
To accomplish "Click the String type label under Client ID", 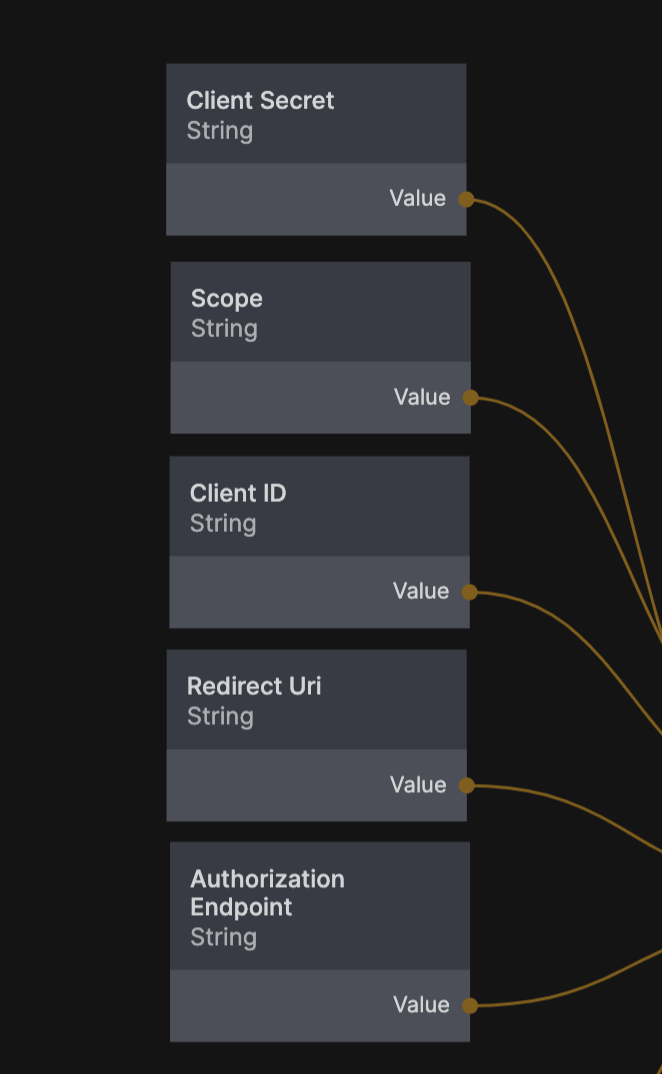I will pyautogui.click(x=223, y=524).
